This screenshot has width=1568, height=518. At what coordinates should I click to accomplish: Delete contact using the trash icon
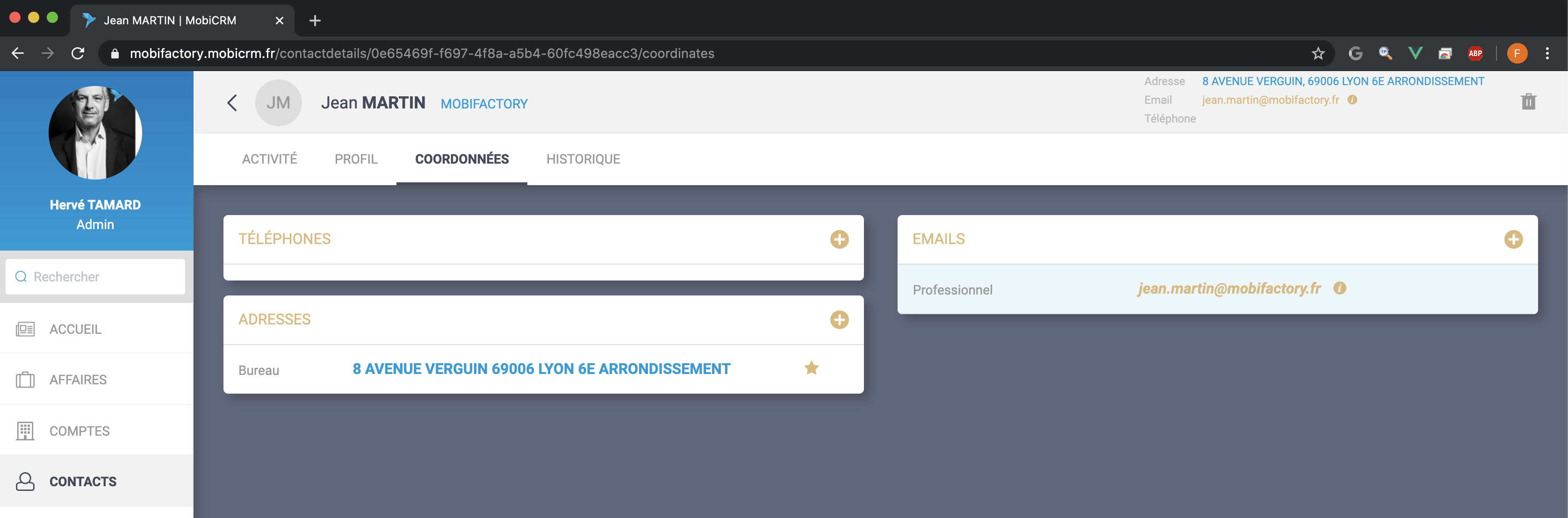click(1528, 101)
